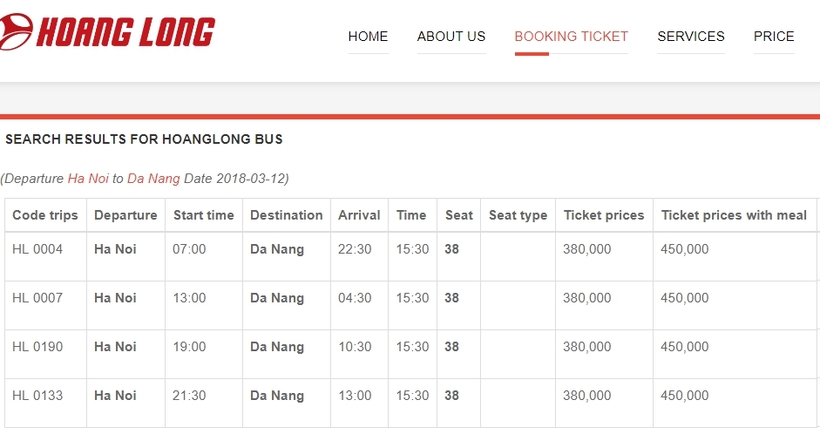Click the Code trips column header
Viewport: 820px width, 434px height.
click(x=45, y=215)
